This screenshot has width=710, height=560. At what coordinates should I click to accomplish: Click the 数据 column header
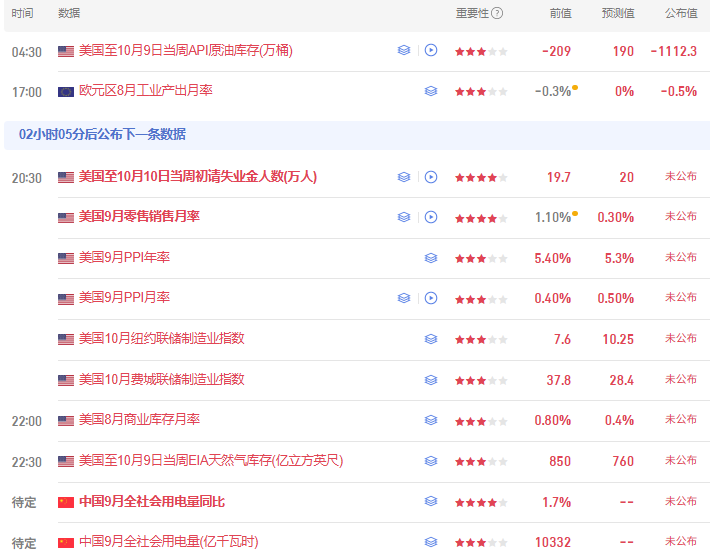tap(69, 14)
